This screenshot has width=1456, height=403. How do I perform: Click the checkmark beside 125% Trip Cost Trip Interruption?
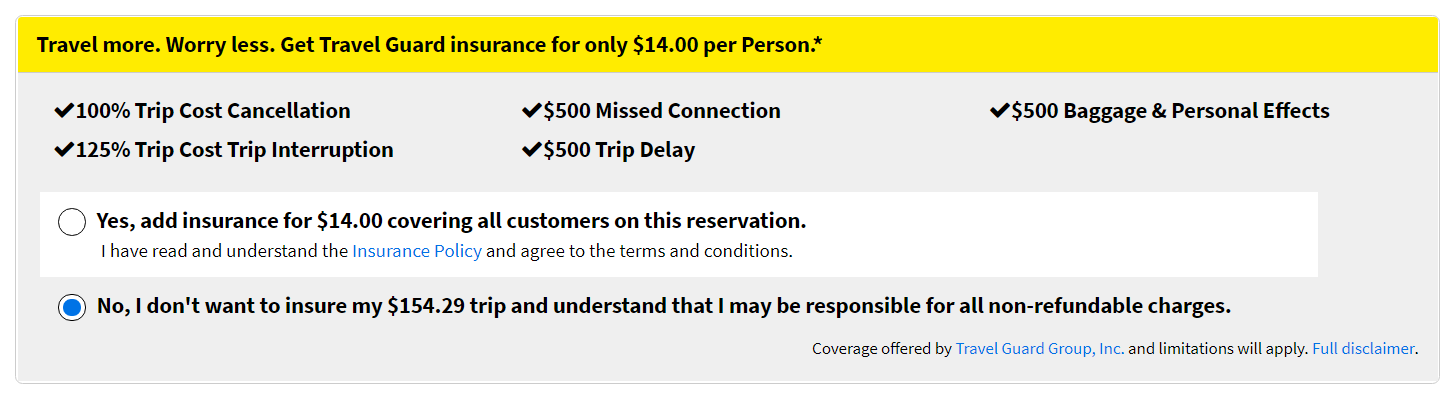pyautogui.click(x=64, y=150)
